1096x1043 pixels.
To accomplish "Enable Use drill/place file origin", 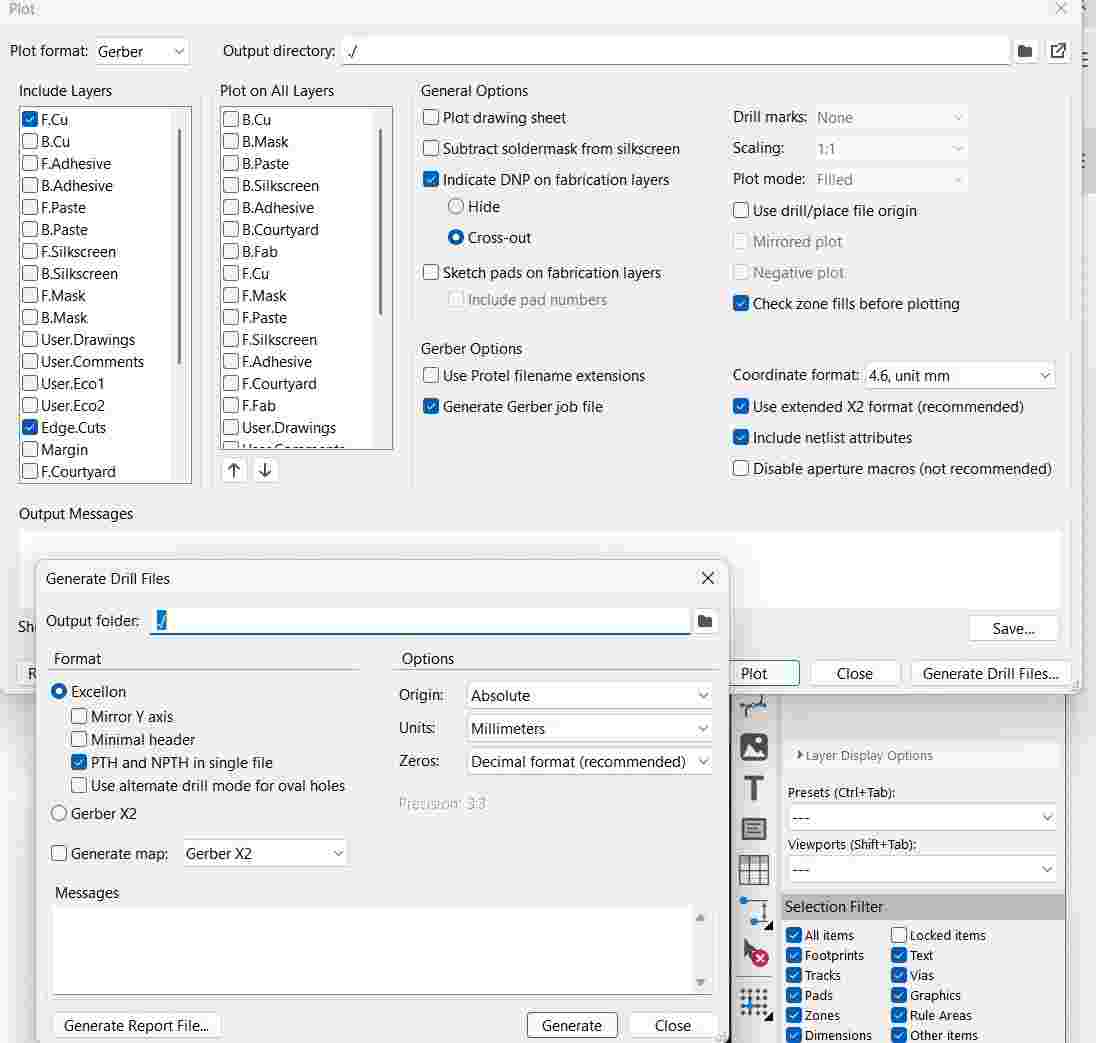I will [x=741, y=210].
